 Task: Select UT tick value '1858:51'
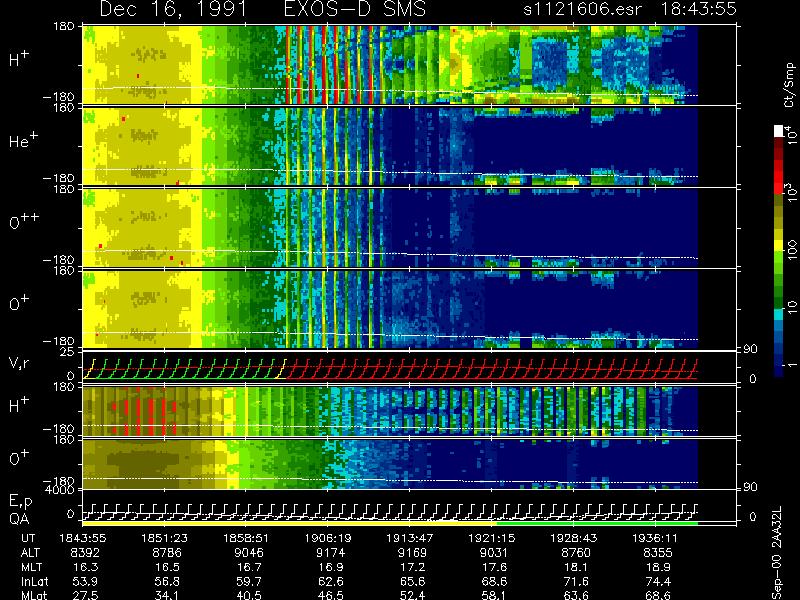tap(246, 538)
